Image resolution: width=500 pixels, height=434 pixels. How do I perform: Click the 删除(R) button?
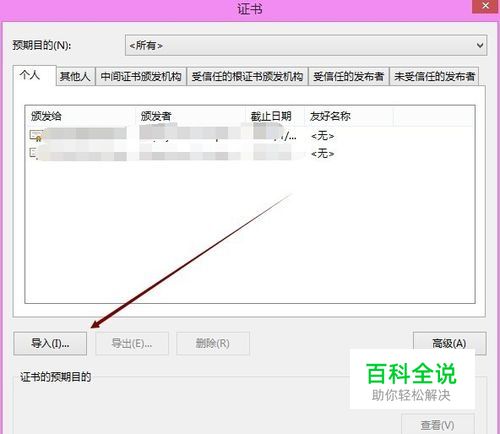(x=213, y=343)
